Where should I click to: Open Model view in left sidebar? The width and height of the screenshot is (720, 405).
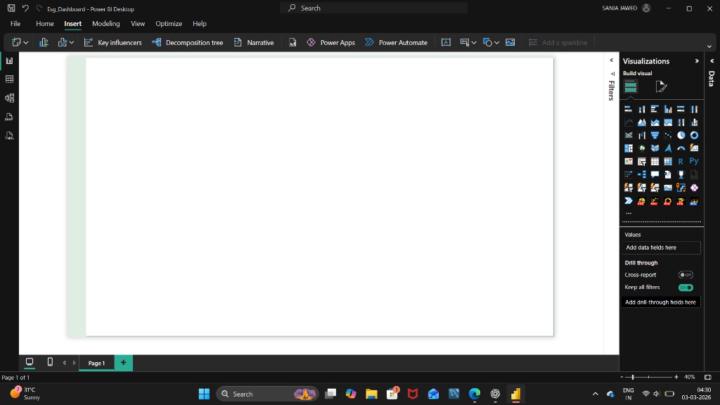[9, 98]
